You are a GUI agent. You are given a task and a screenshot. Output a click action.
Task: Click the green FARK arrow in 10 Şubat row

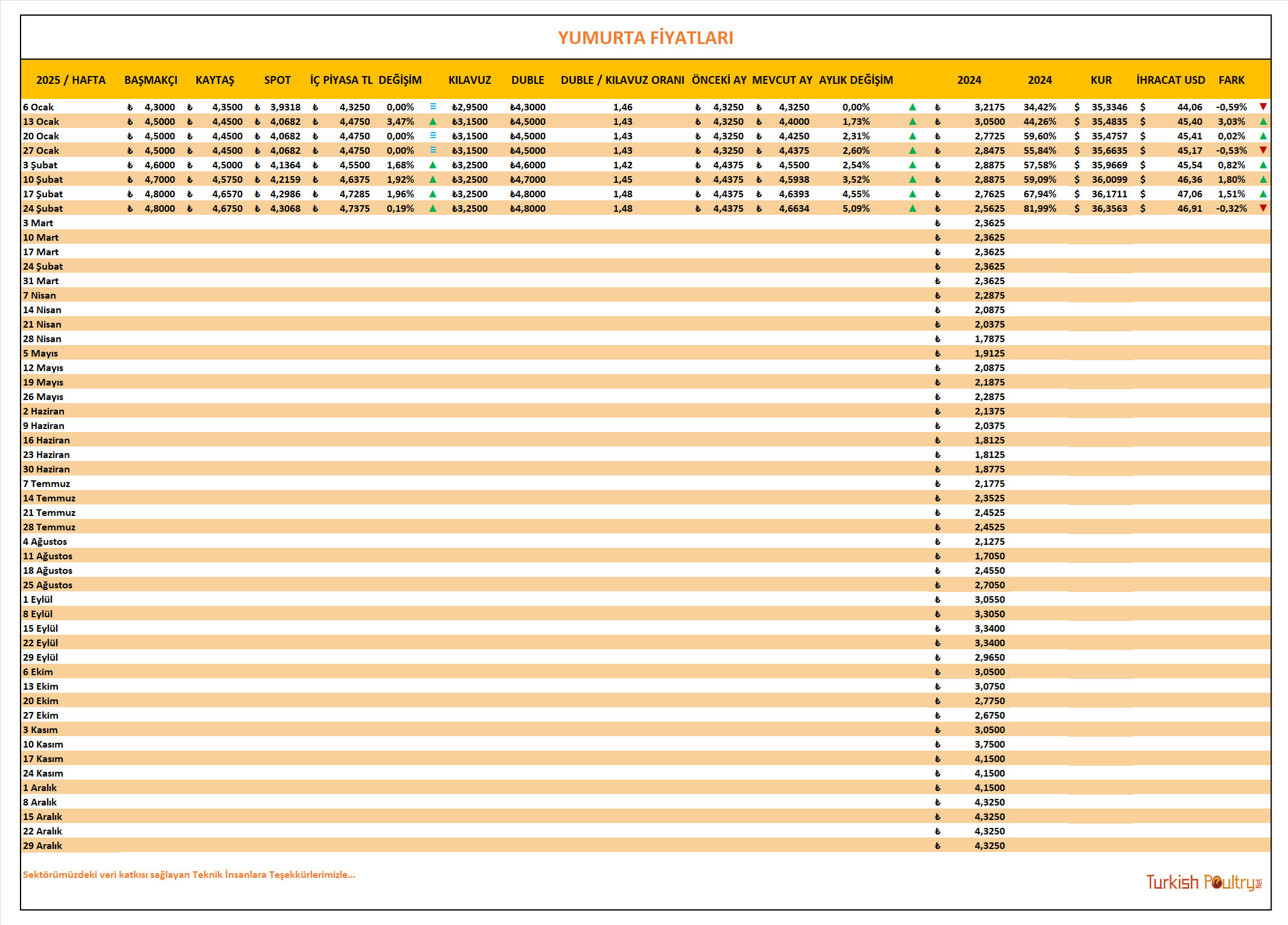point(1263,179)
